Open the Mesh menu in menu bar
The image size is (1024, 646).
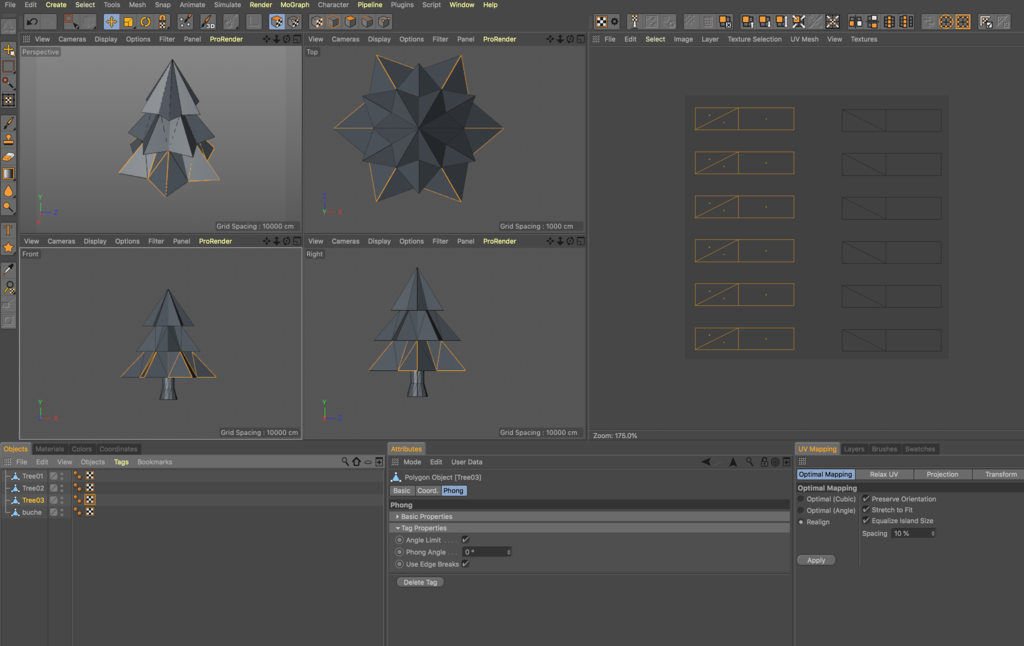click(x=137, y=5)
